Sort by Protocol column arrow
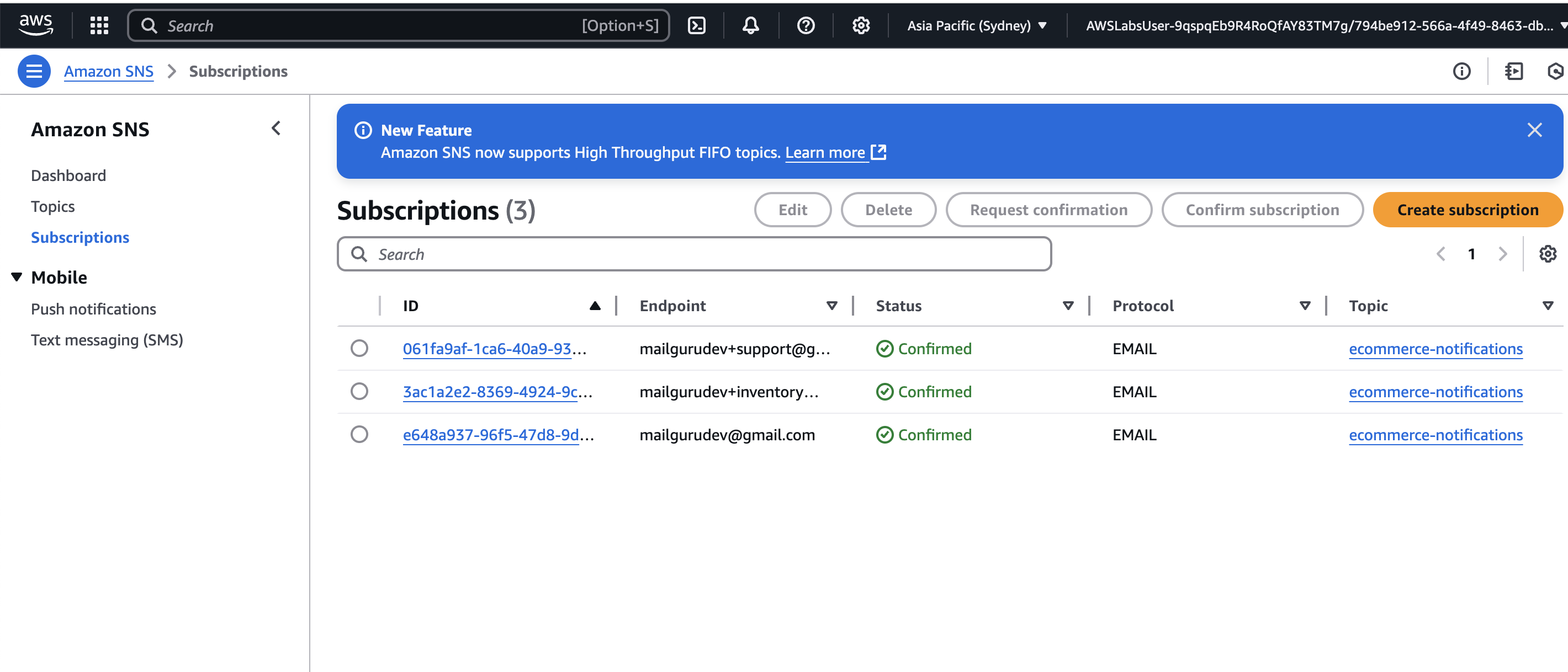1568x672 pixels. click(1305, 305)
